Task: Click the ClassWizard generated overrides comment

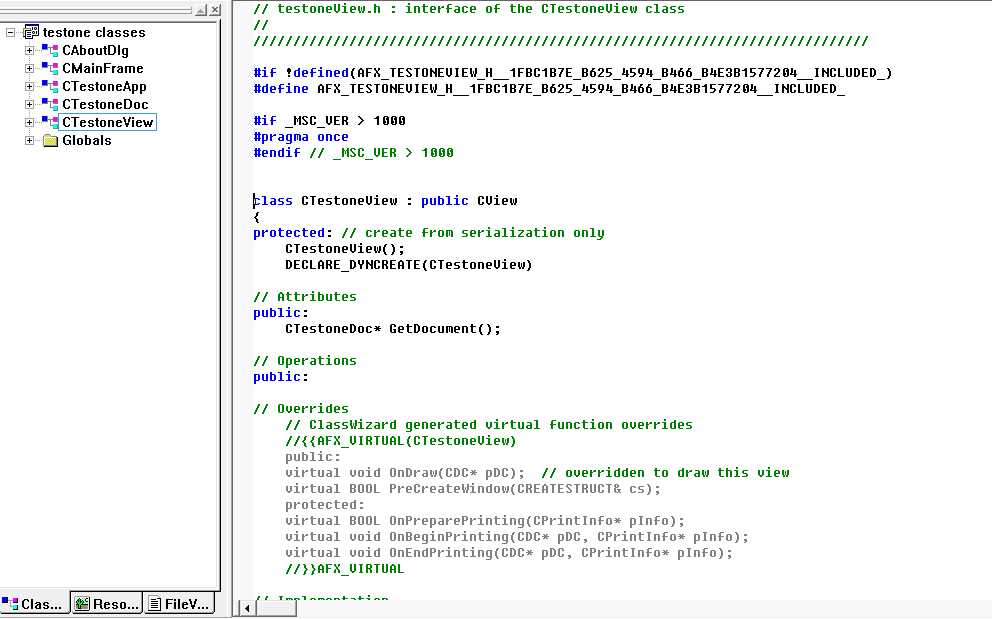Action: pos(488,425)
